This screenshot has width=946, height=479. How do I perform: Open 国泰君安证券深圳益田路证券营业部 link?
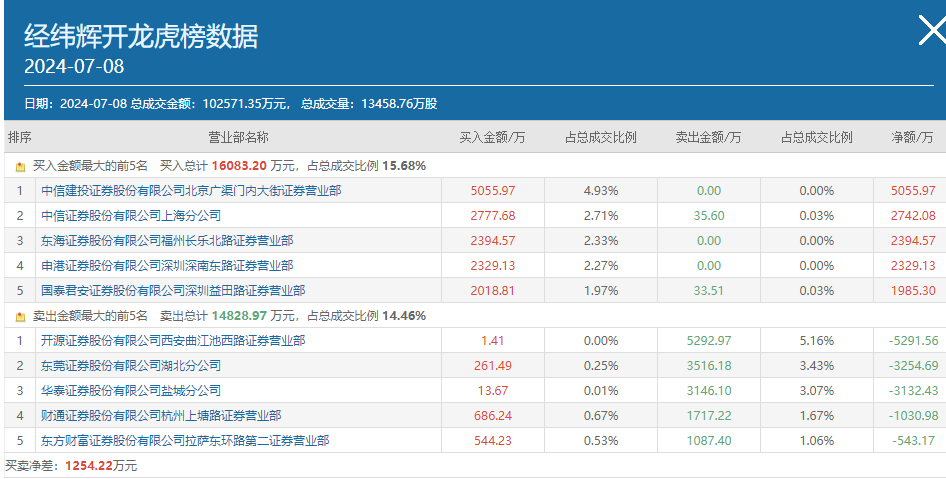pyautogui.click(x=173, y=291)
